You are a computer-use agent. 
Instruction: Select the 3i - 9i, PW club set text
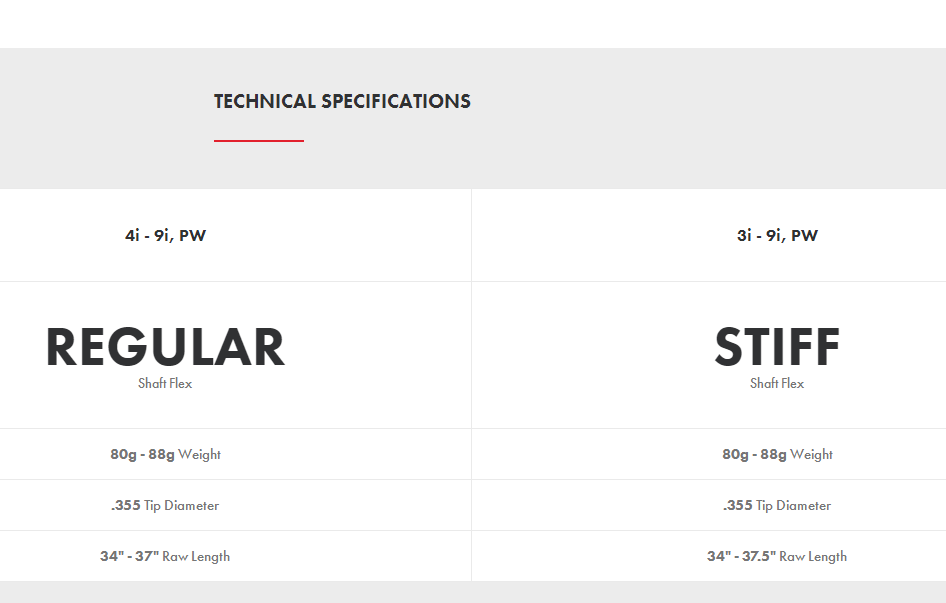pyautogui.click(x=777, y=236)
